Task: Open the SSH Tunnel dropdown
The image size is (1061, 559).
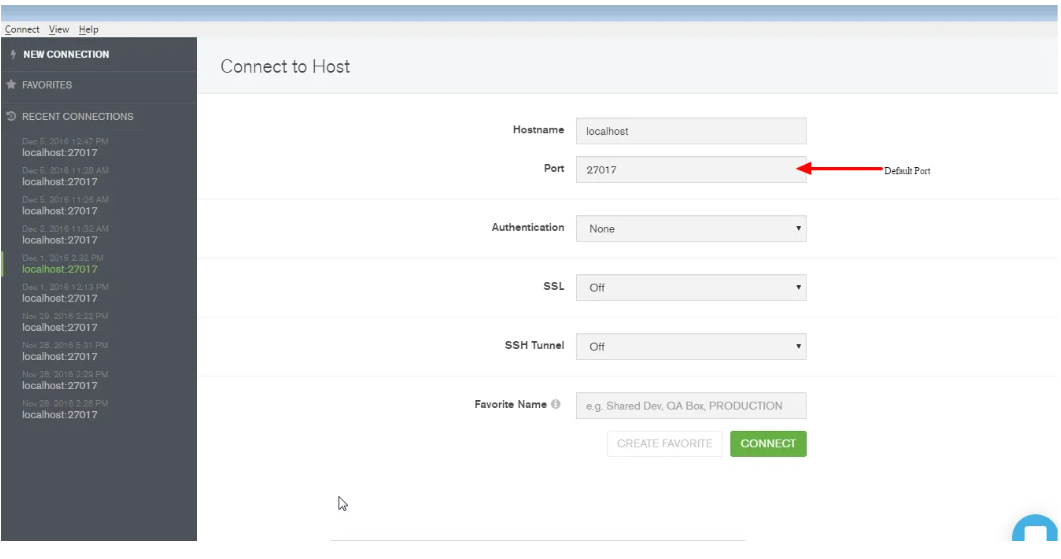Action: click(690, 347)
